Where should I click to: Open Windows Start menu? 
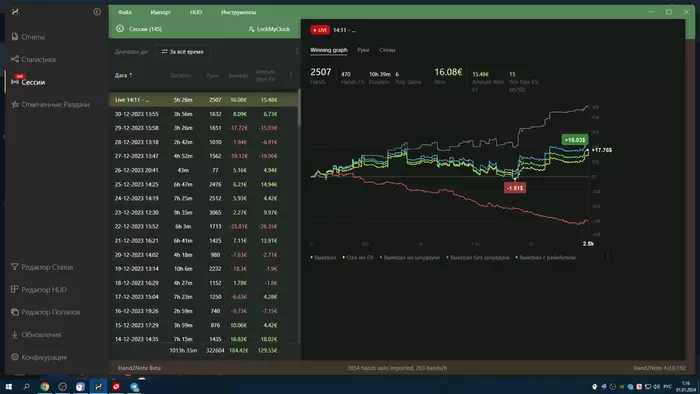coord(8,387)
